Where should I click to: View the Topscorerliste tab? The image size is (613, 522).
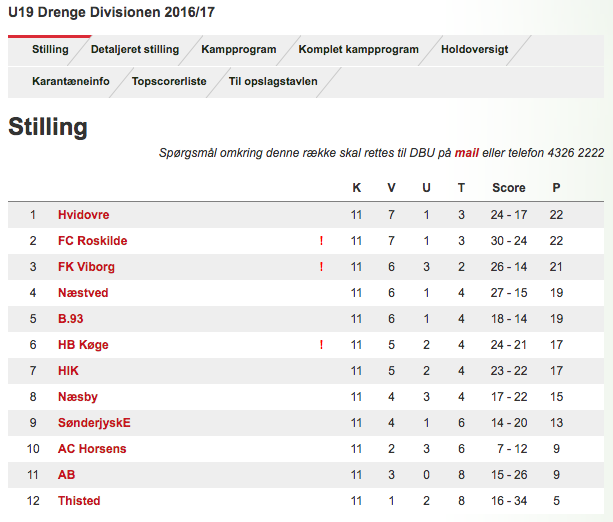(x=169, y=81)
